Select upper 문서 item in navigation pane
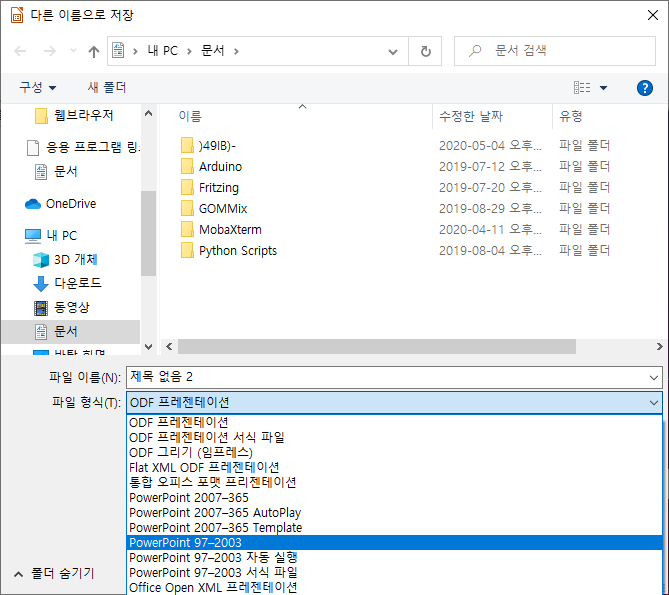669x595 pixels. point(56,172)
